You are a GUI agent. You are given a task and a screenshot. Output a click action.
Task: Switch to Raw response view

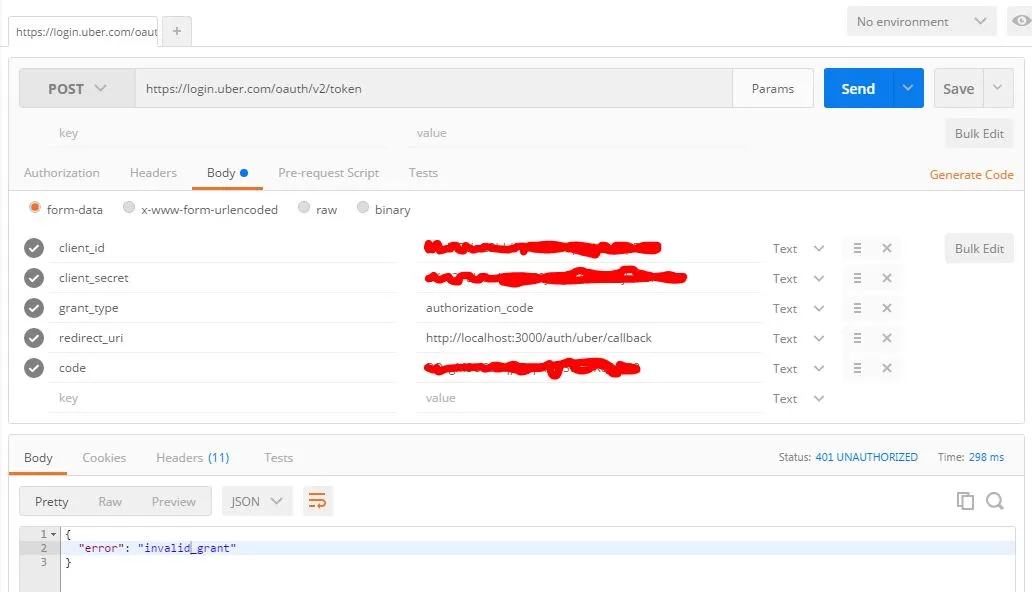pyautogui.click(x=110, y=501)
